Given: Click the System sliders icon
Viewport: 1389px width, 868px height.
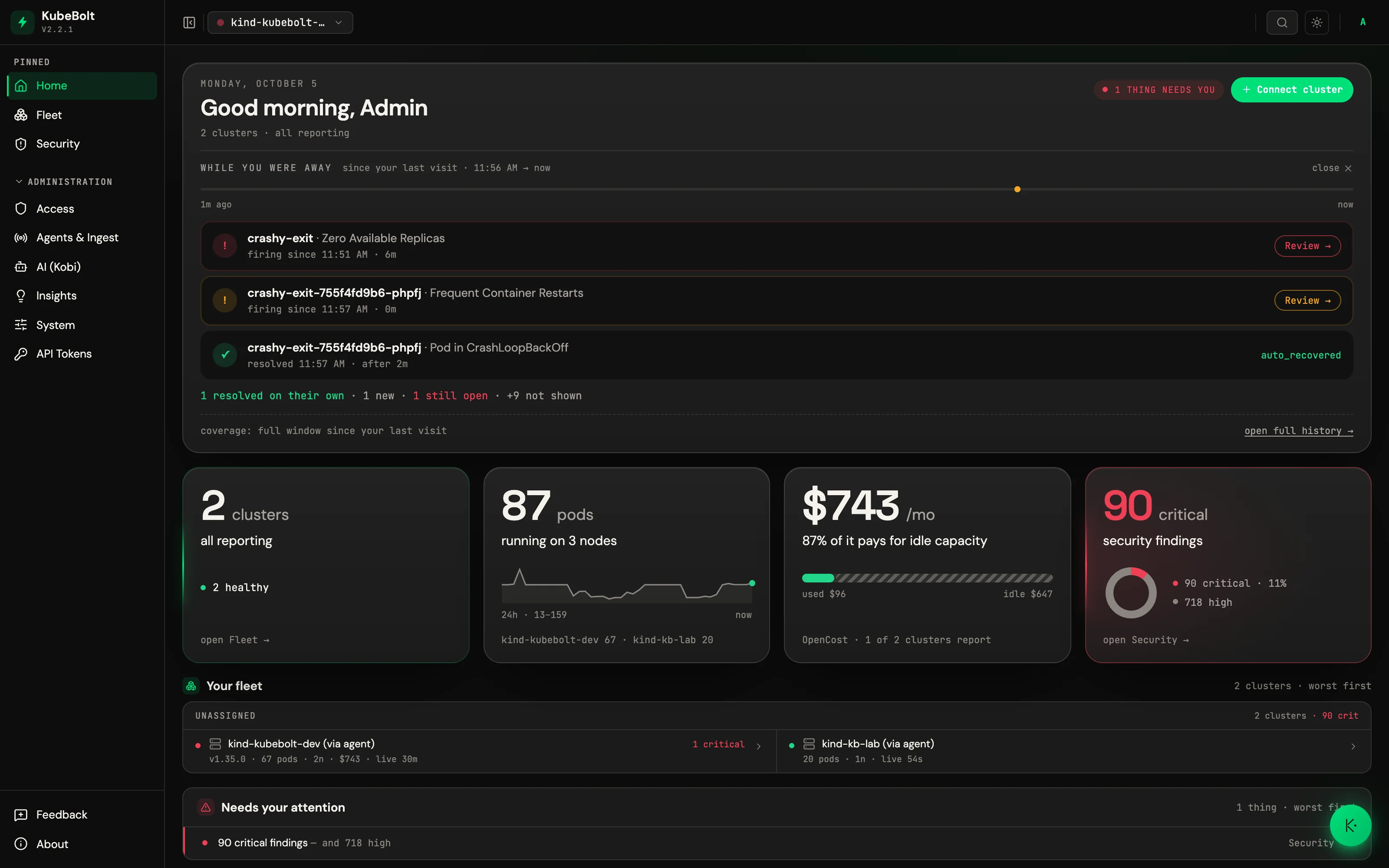Looking at the screenshot, I should coord(21,325).
